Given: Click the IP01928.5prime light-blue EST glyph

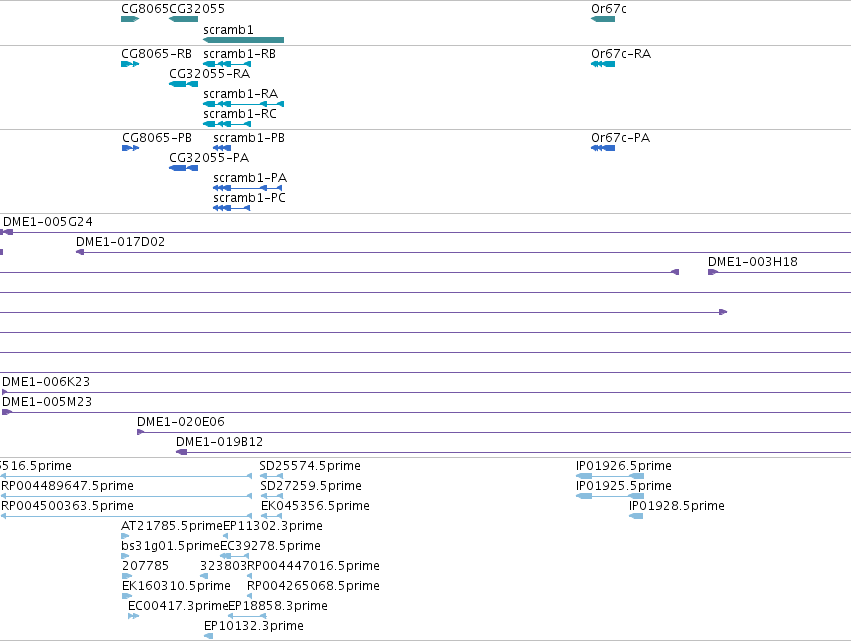Looking at the screenshot, I should coord(636,516).
